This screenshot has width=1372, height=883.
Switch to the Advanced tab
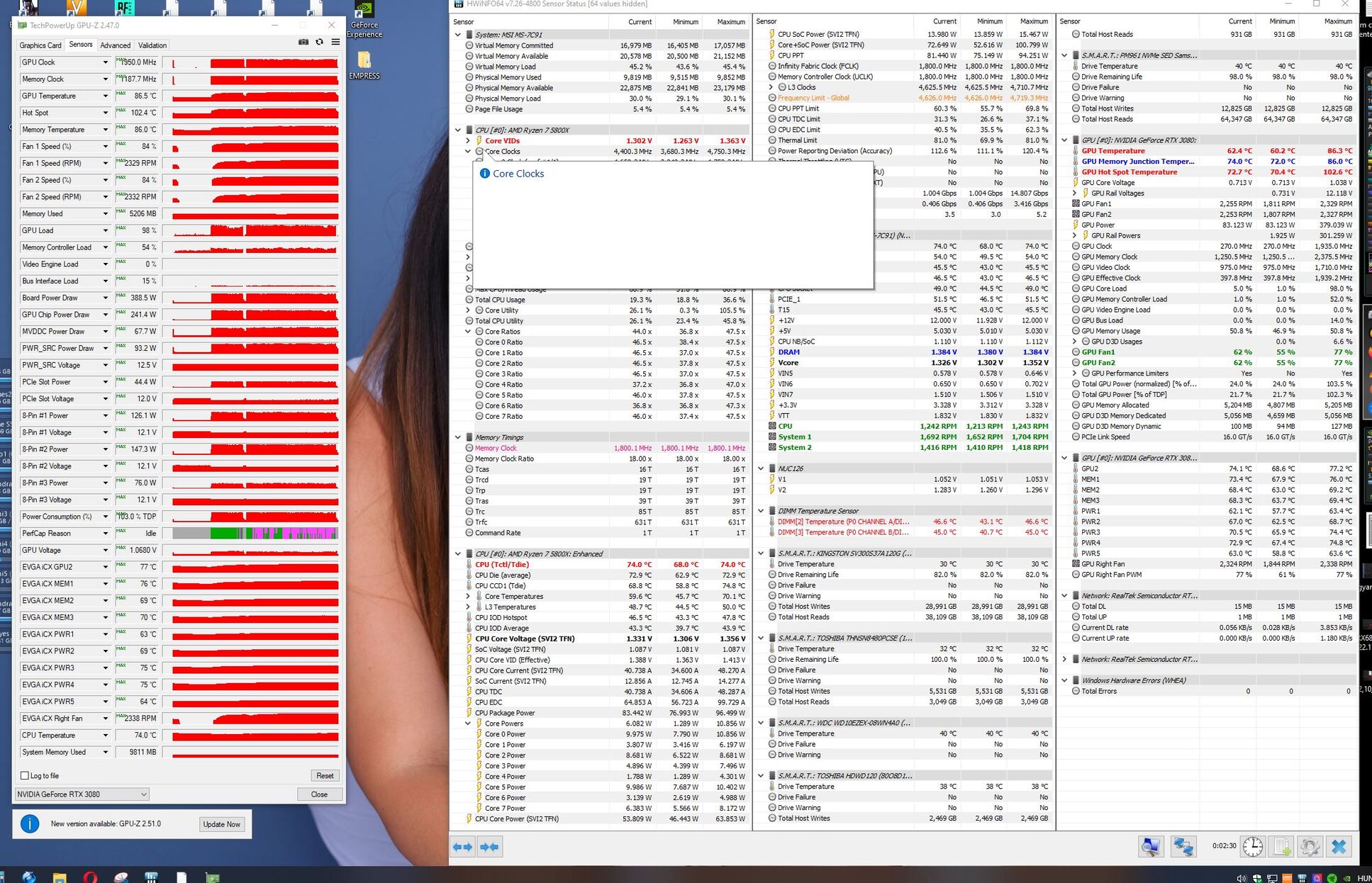click(x=115, y=45)
